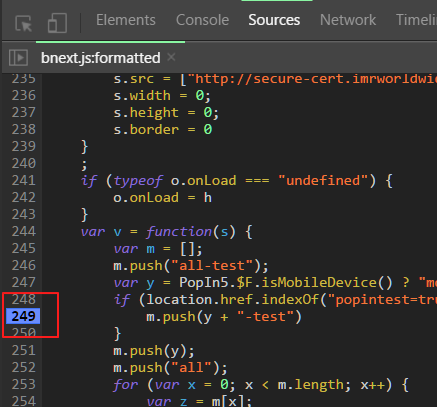Set a breakpoint on line 244
Image resolution: width=437 pixels, height=407 pixels.
pyautogui.click(x=23, y=231)
